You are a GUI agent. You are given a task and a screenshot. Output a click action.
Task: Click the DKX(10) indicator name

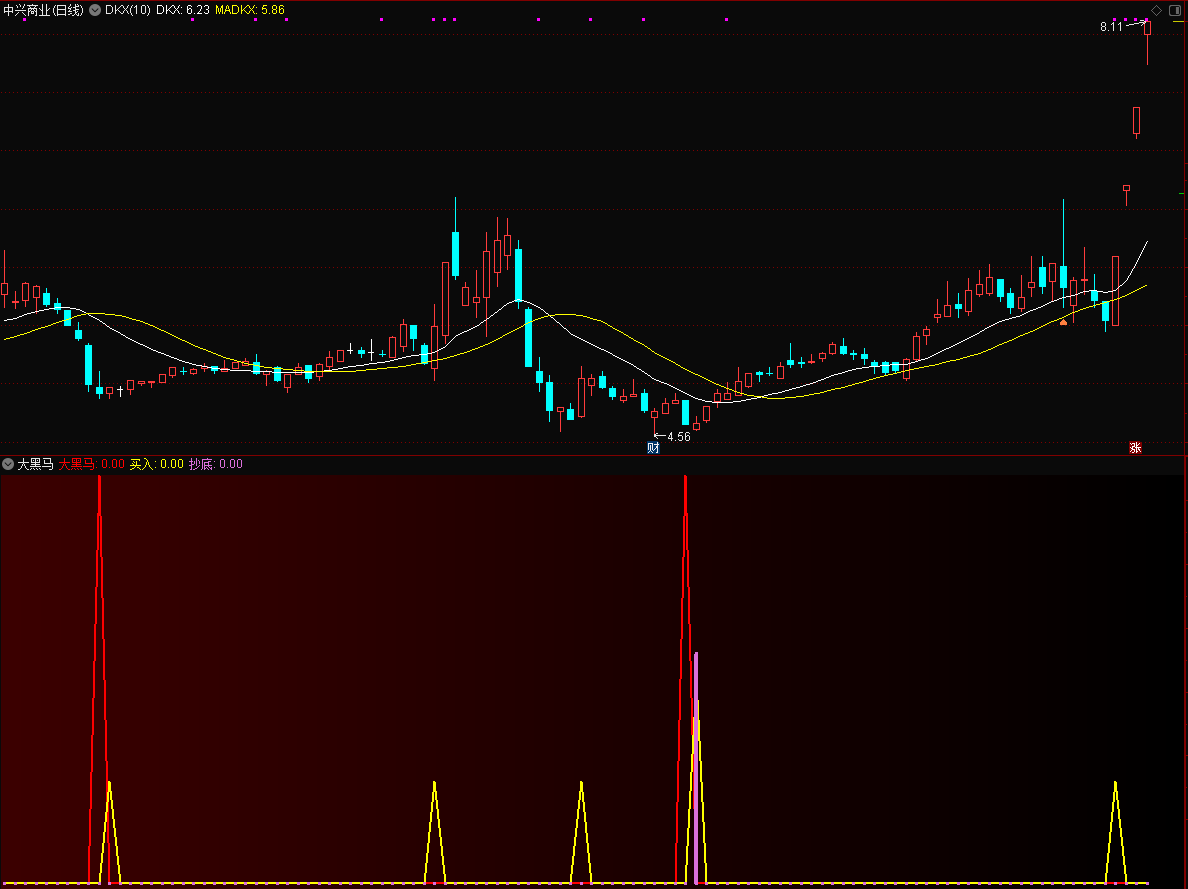(x=127, y=10)
